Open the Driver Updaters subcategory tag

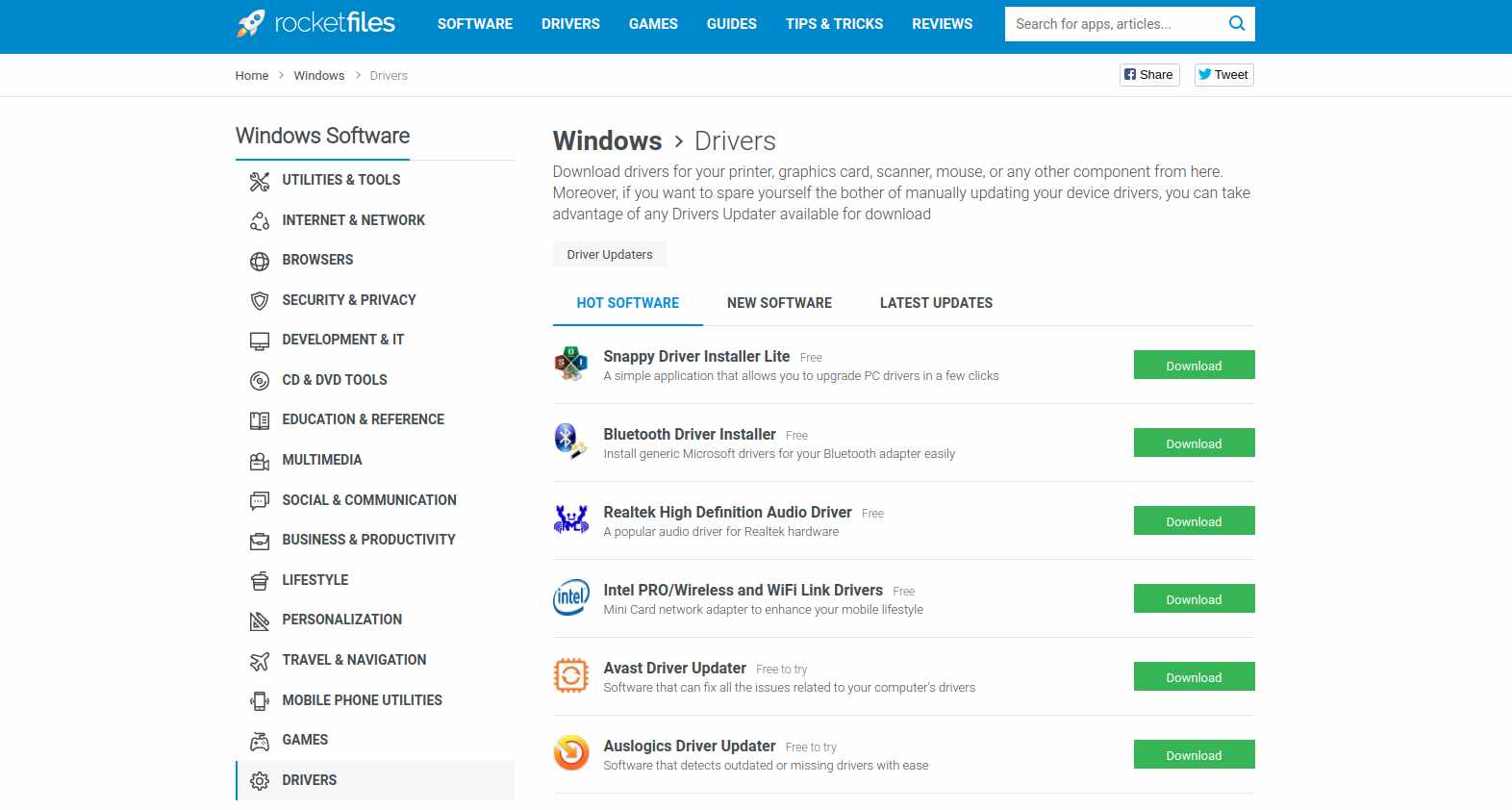click(x=610, y=255)
